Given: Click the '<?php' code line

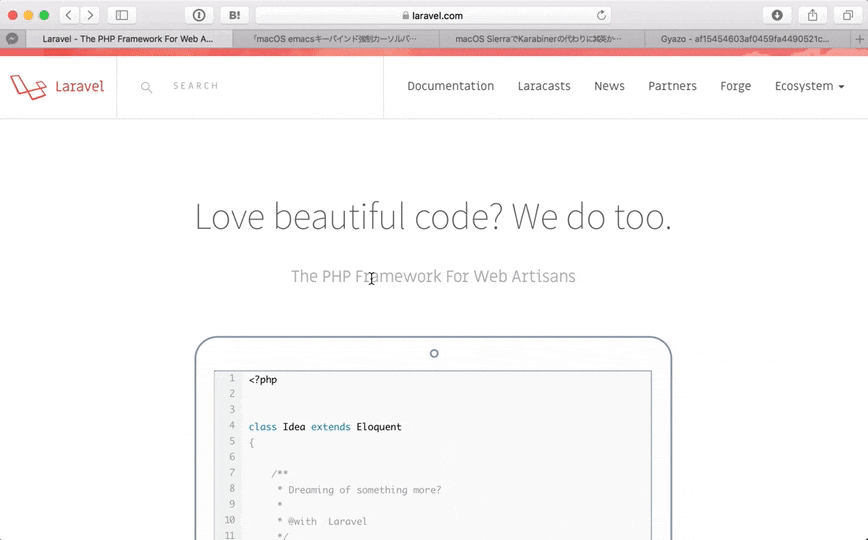Looking at the screenshot, I should (262, 379).
